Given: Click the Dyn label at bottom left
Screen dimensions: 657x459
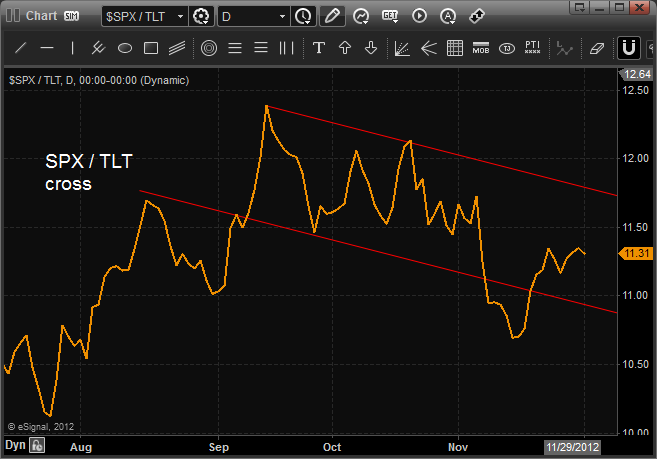Looking at the screenshot, I should click(x=16, y=445).
